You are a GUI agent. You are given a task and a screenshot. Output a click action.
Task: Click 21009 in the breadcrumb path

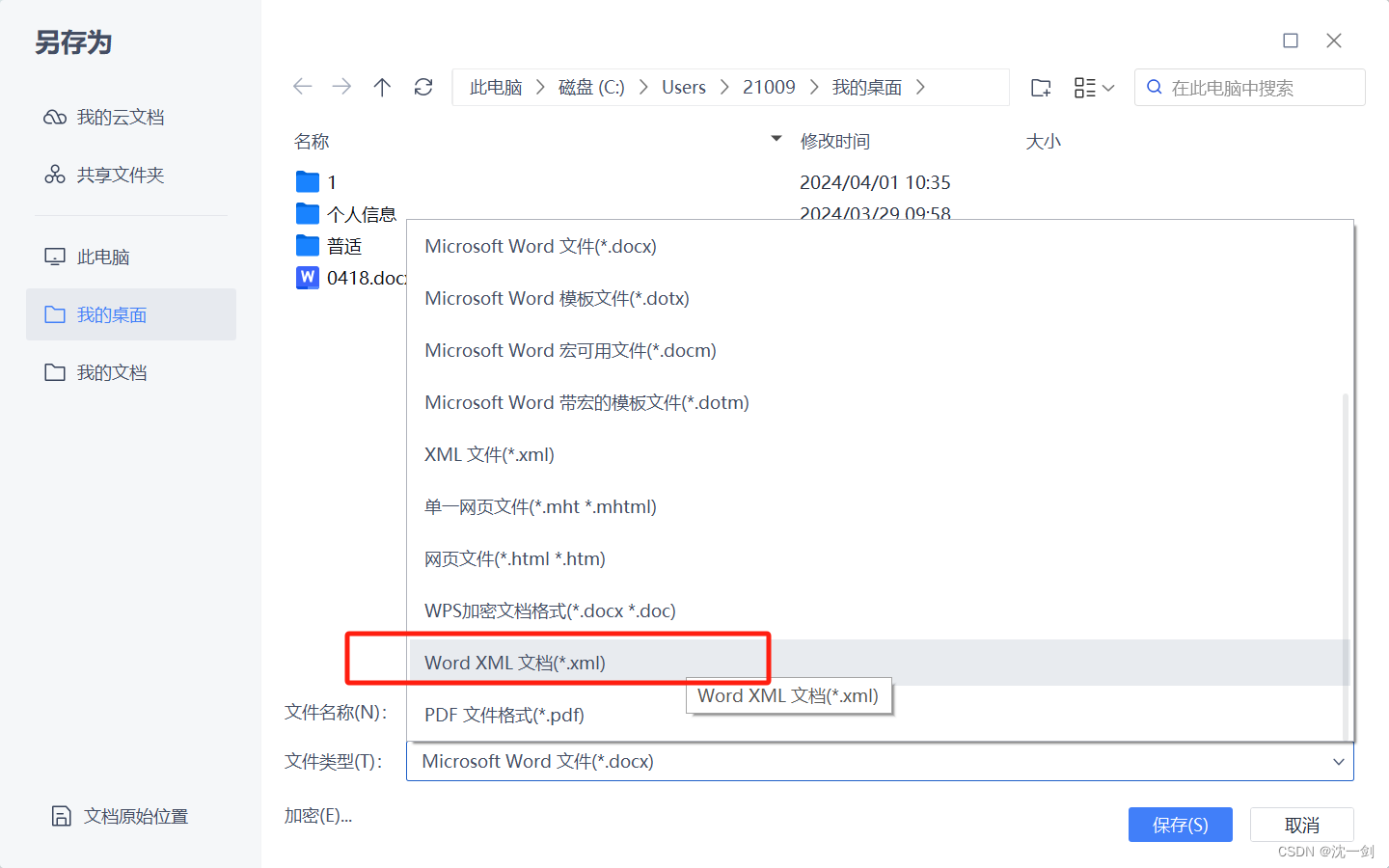point(769,87)
